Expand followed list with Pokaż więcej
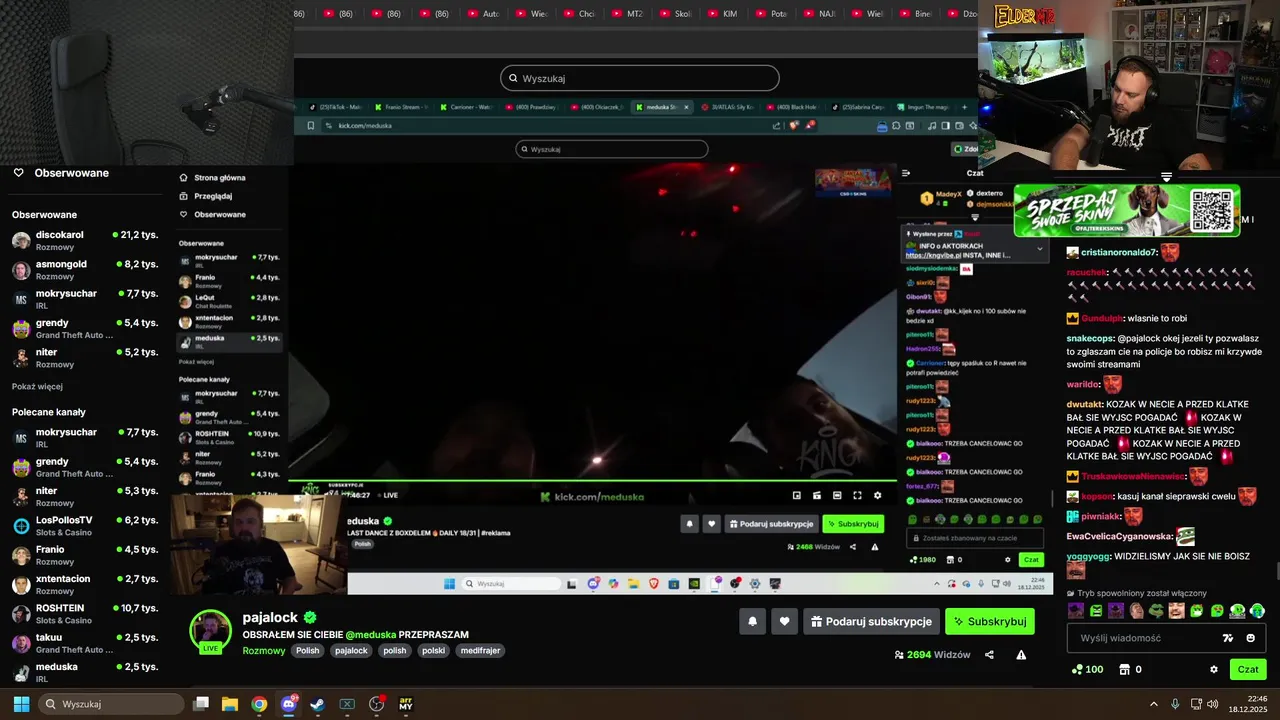The image size is (1280, 720). click(37, 386)
